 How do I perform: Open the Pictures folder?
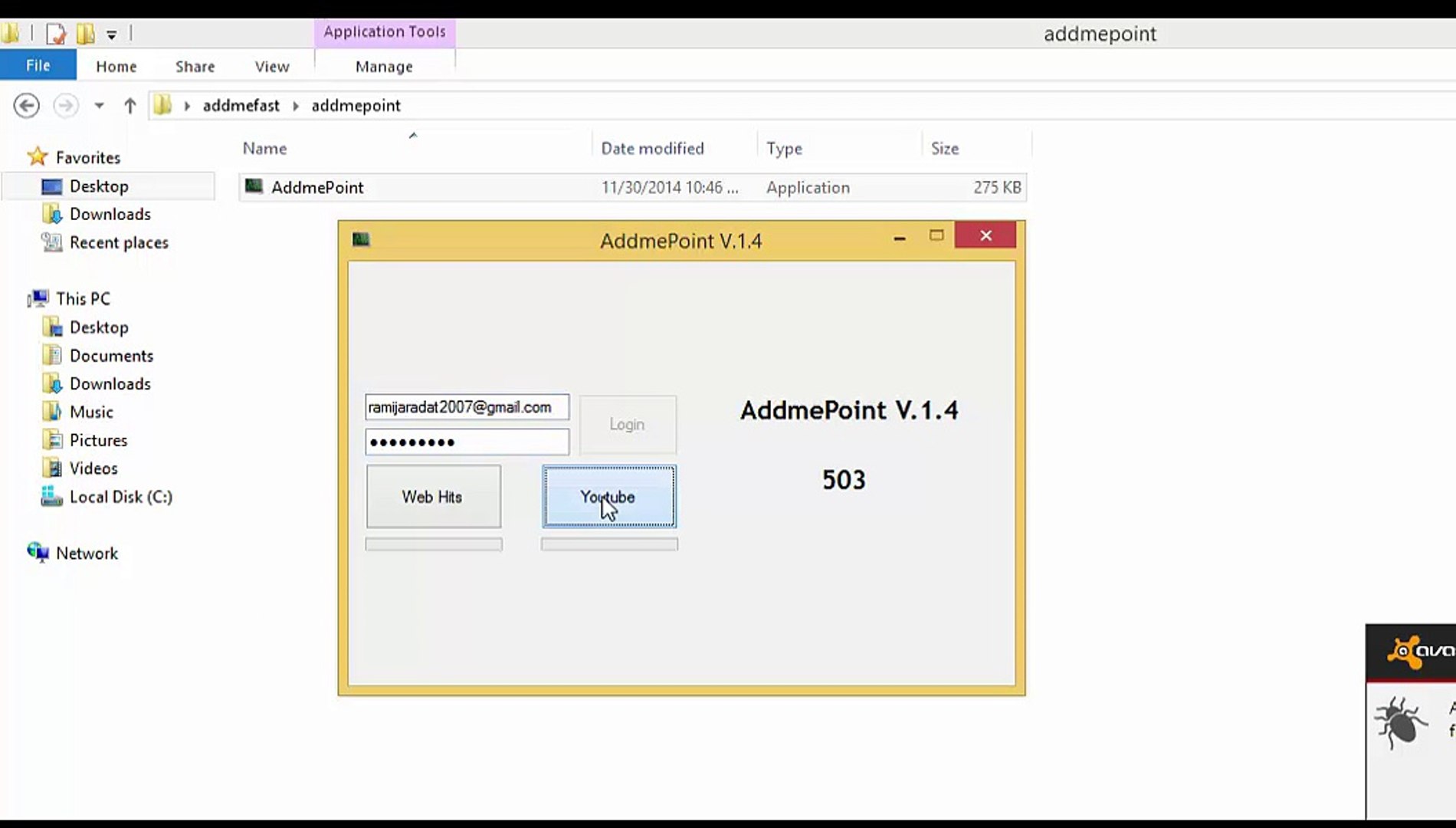coord(98,440)
